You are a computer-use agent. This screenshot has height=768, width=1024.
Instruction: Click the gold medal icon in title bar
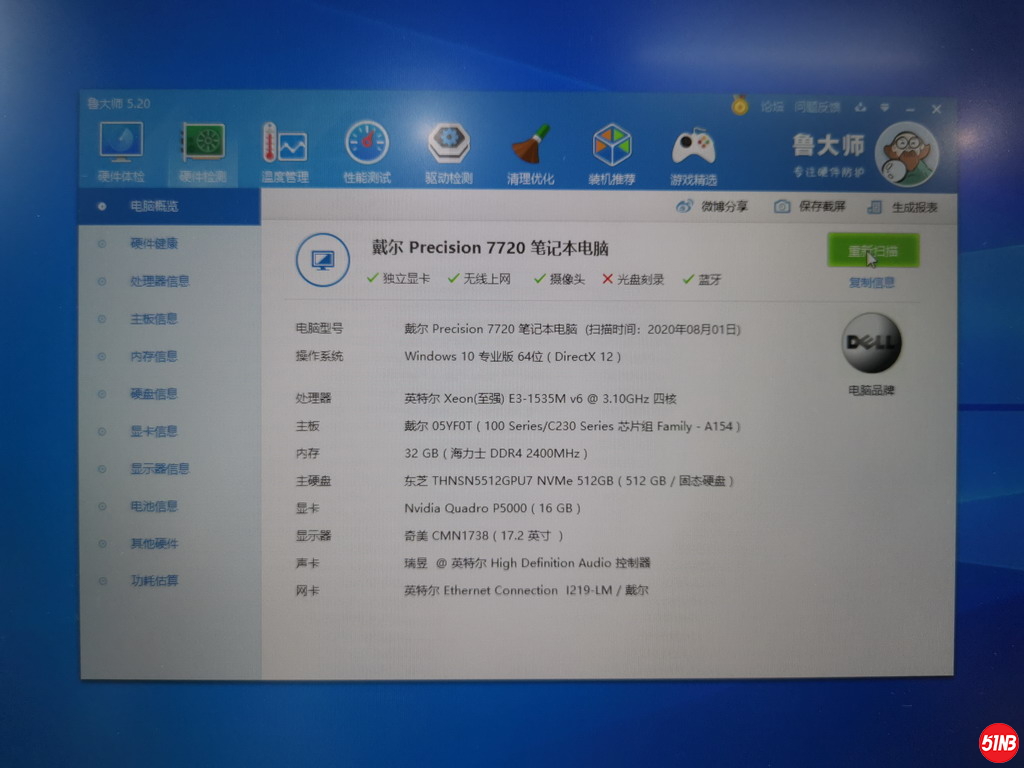click(x=739, y=104)
